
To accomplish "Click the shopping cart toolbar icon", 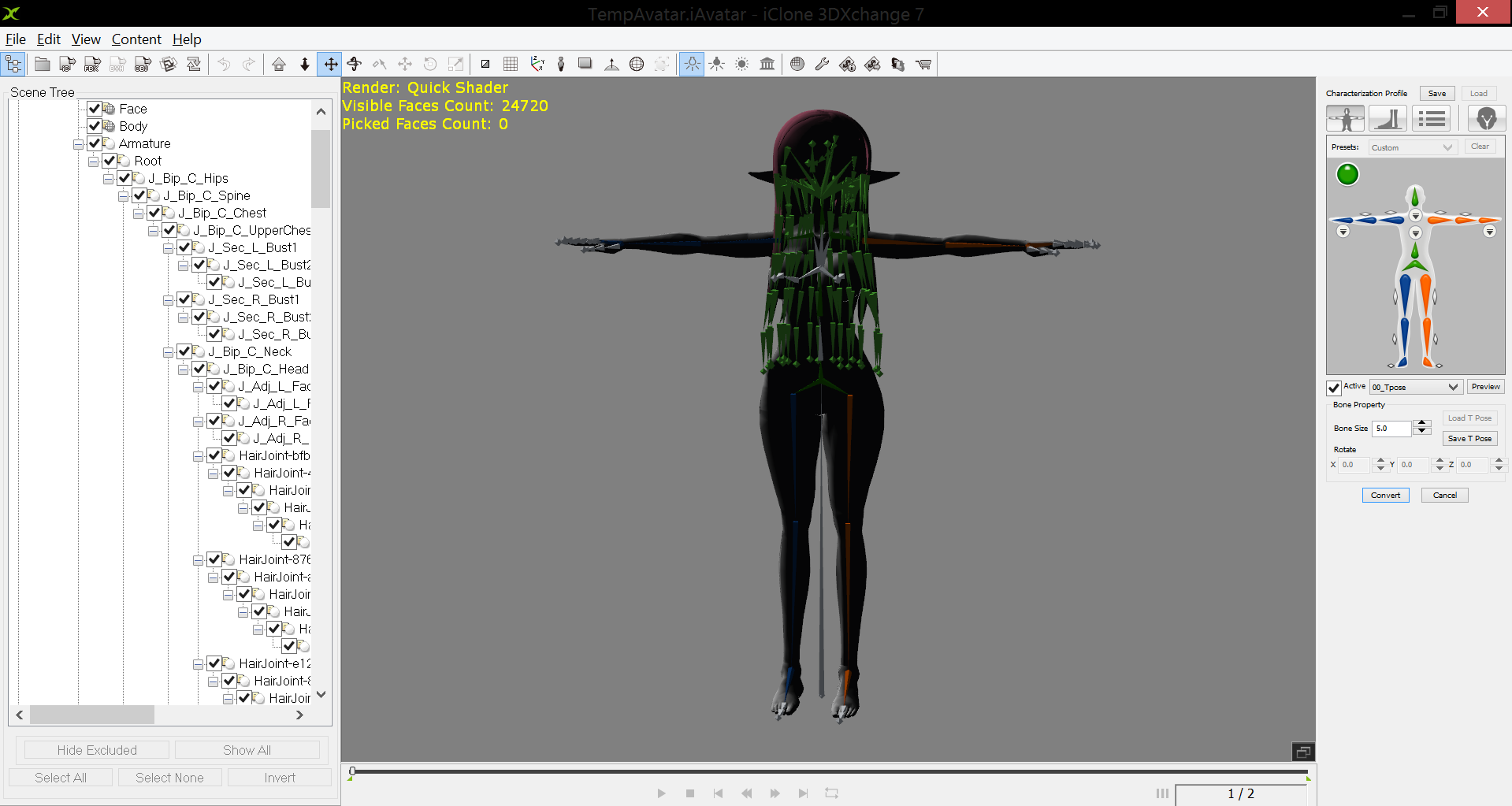I will coord(923,65).
